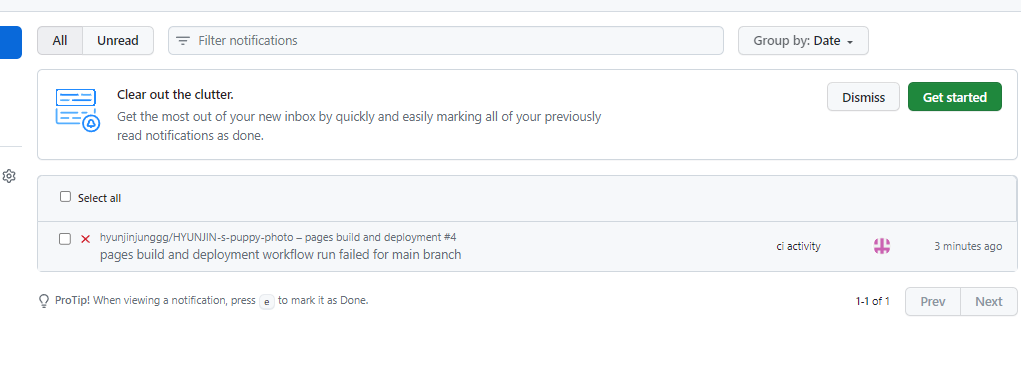Open the Group by: Date dropdown
The width and height of the screenshot is (1021, 368).
tap(803, 40)
